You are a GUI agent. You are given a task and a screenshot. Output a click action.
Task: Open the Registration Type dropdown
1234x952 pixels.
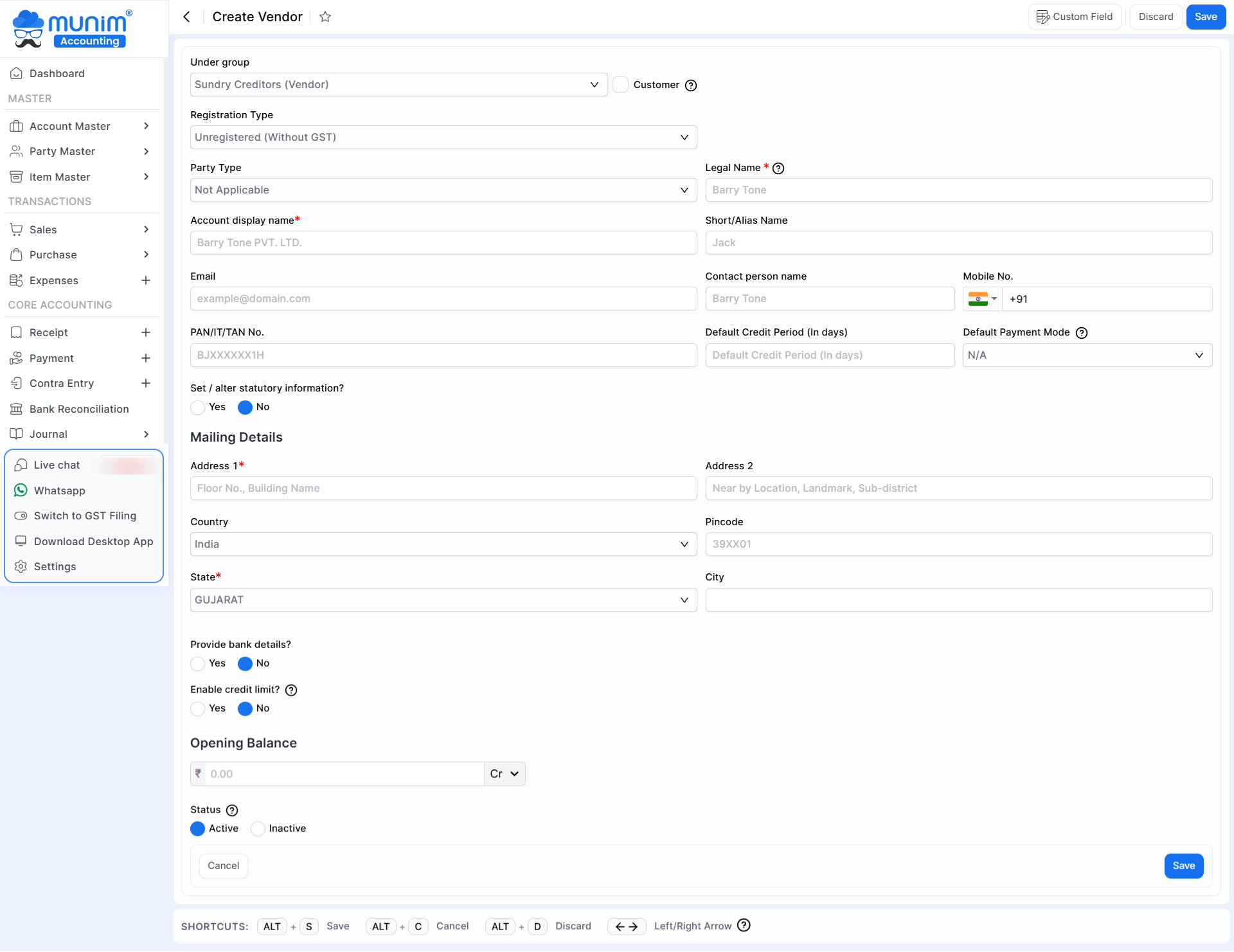click(x=443, y=138)
